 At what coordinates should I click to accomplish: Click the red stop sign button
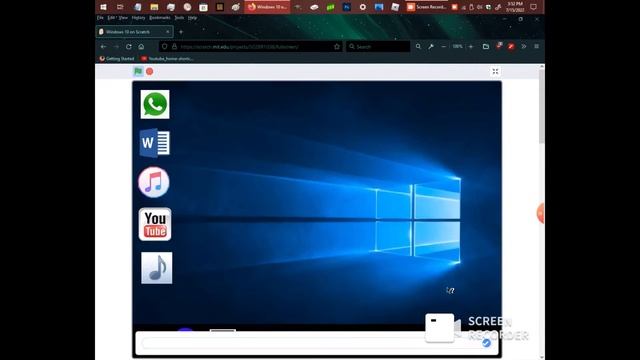(x=150, y=71)
